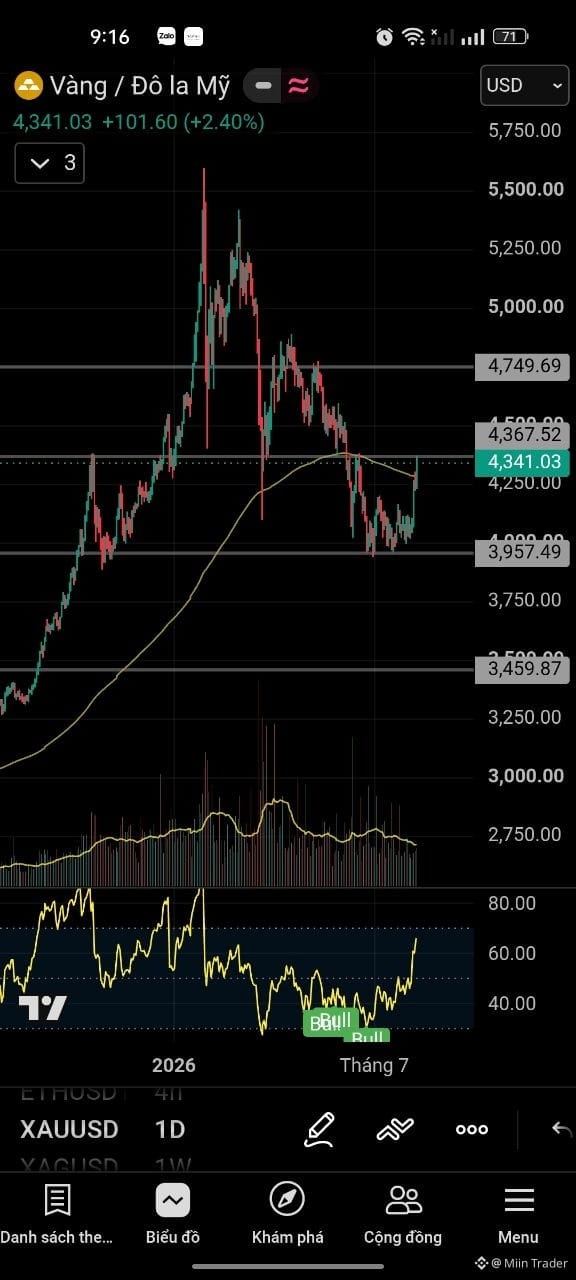This screenshot has height=1280, width=576.
Task: Tap the gold bars symbol icon
Action: pyautogui.click(x=28, y=86)
